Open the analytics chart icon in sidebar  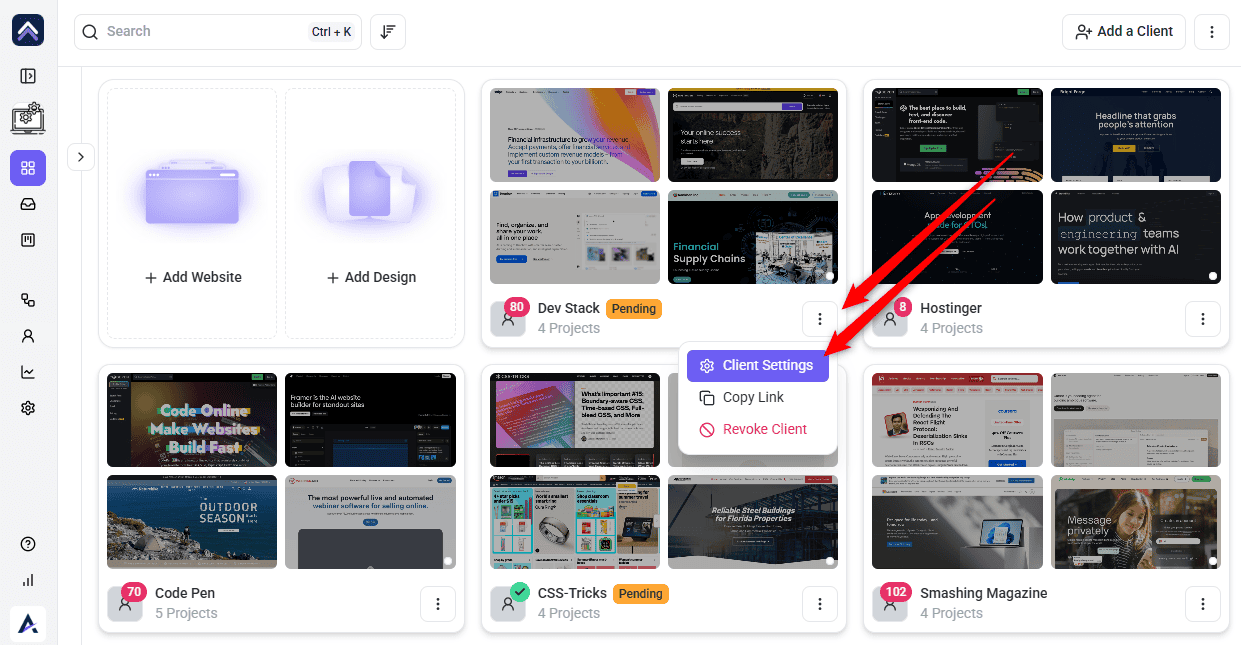pyautogui.click(x=28, y=372)
